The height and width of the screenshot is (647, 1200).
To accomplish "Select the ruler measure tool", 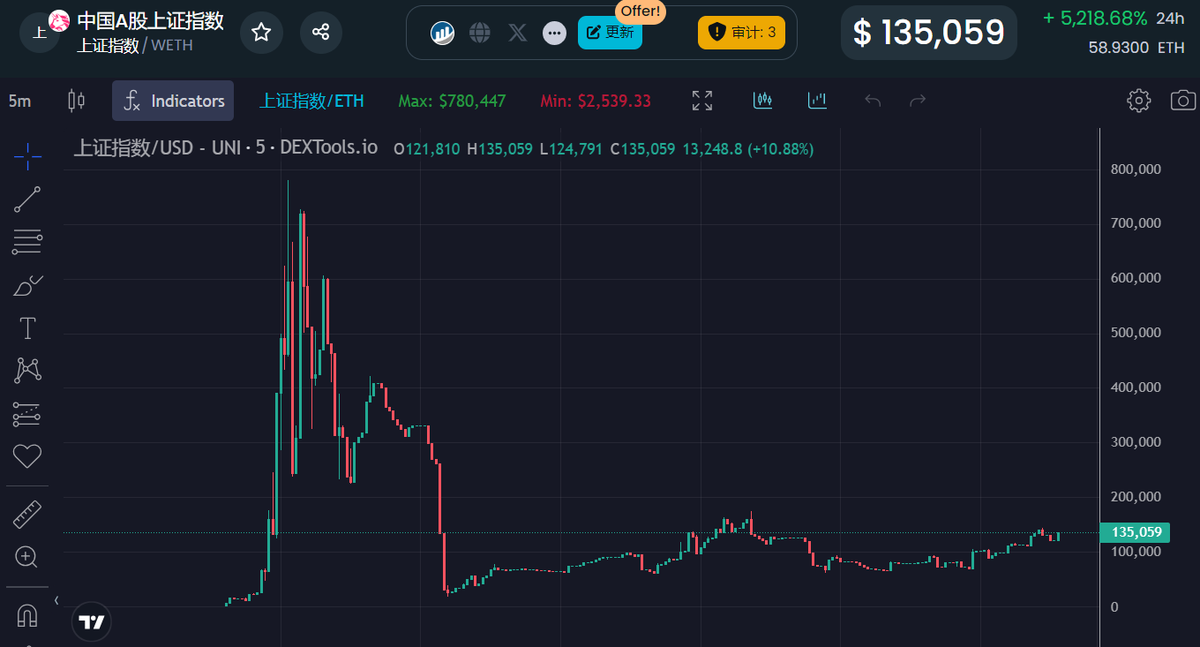I will pyautogui.click(x=27, y=515).
